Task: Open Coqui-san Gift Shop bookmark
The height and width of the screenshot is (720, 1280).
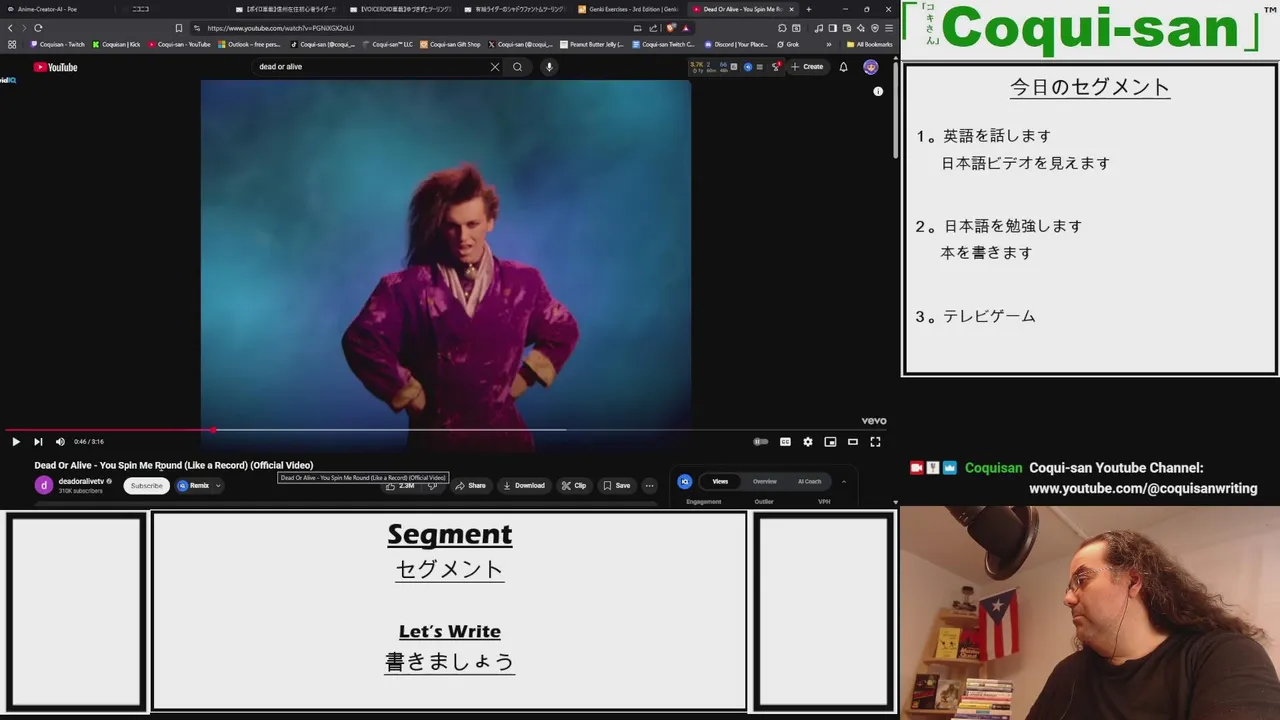Action: click(450, 44)
